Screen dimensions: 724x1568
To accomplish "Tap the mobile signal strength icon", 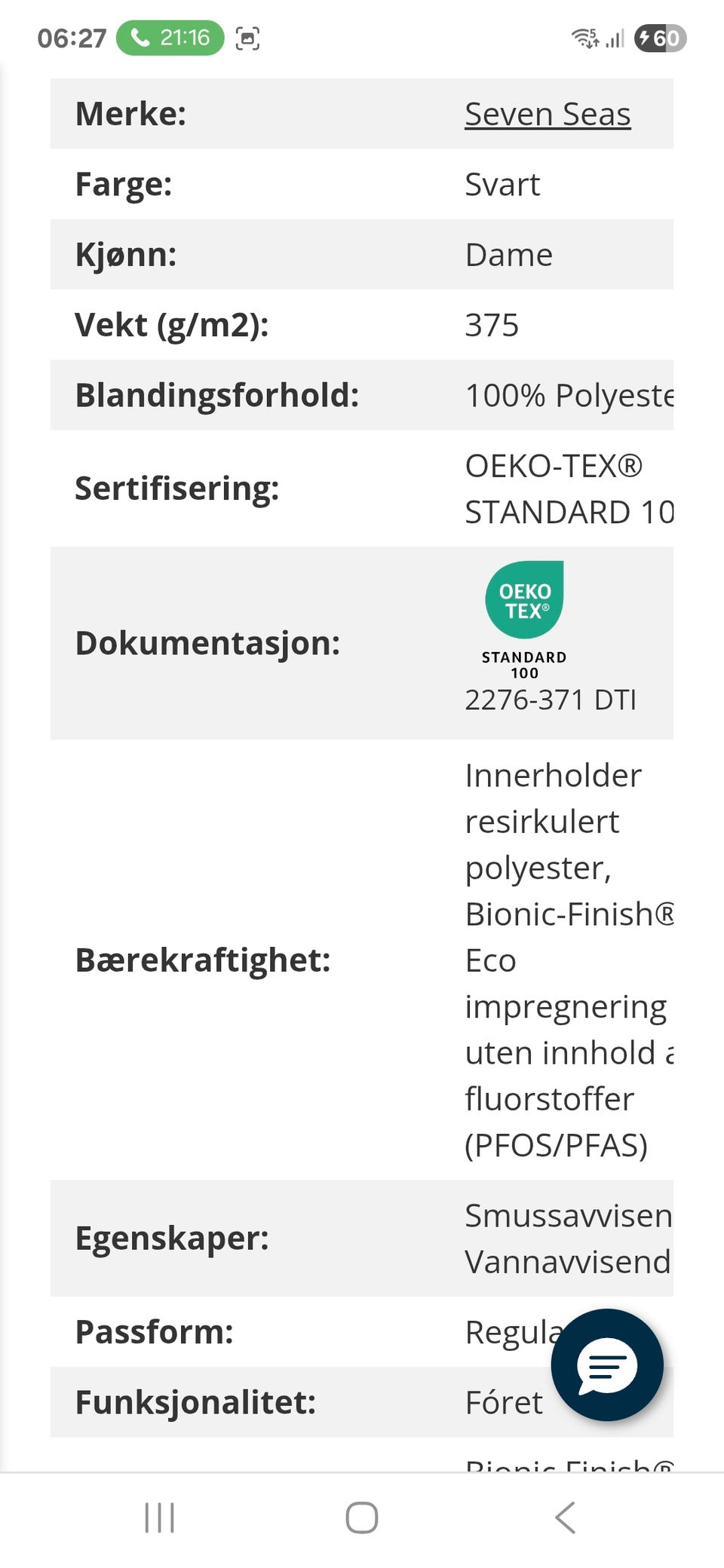I will coord(615,38).
